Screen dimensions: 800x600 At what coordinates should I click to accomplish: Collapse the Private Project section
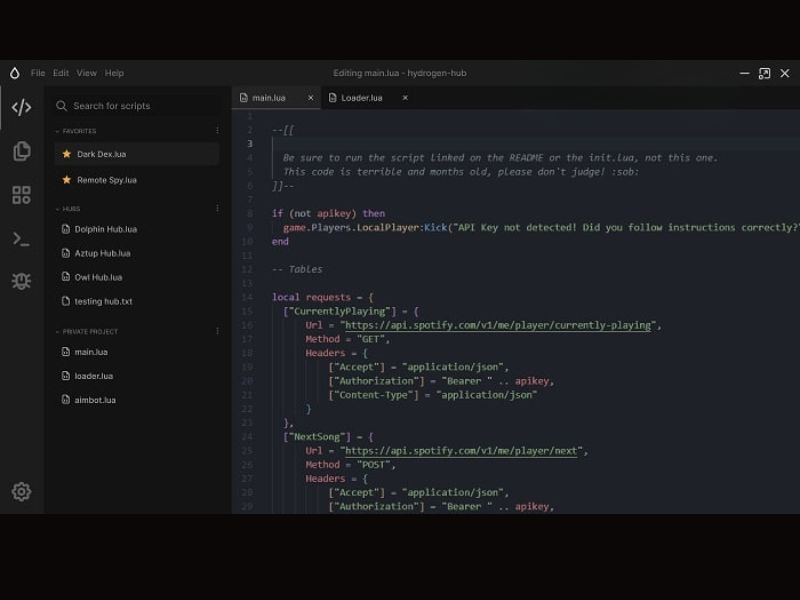click(x=58, y=331)
